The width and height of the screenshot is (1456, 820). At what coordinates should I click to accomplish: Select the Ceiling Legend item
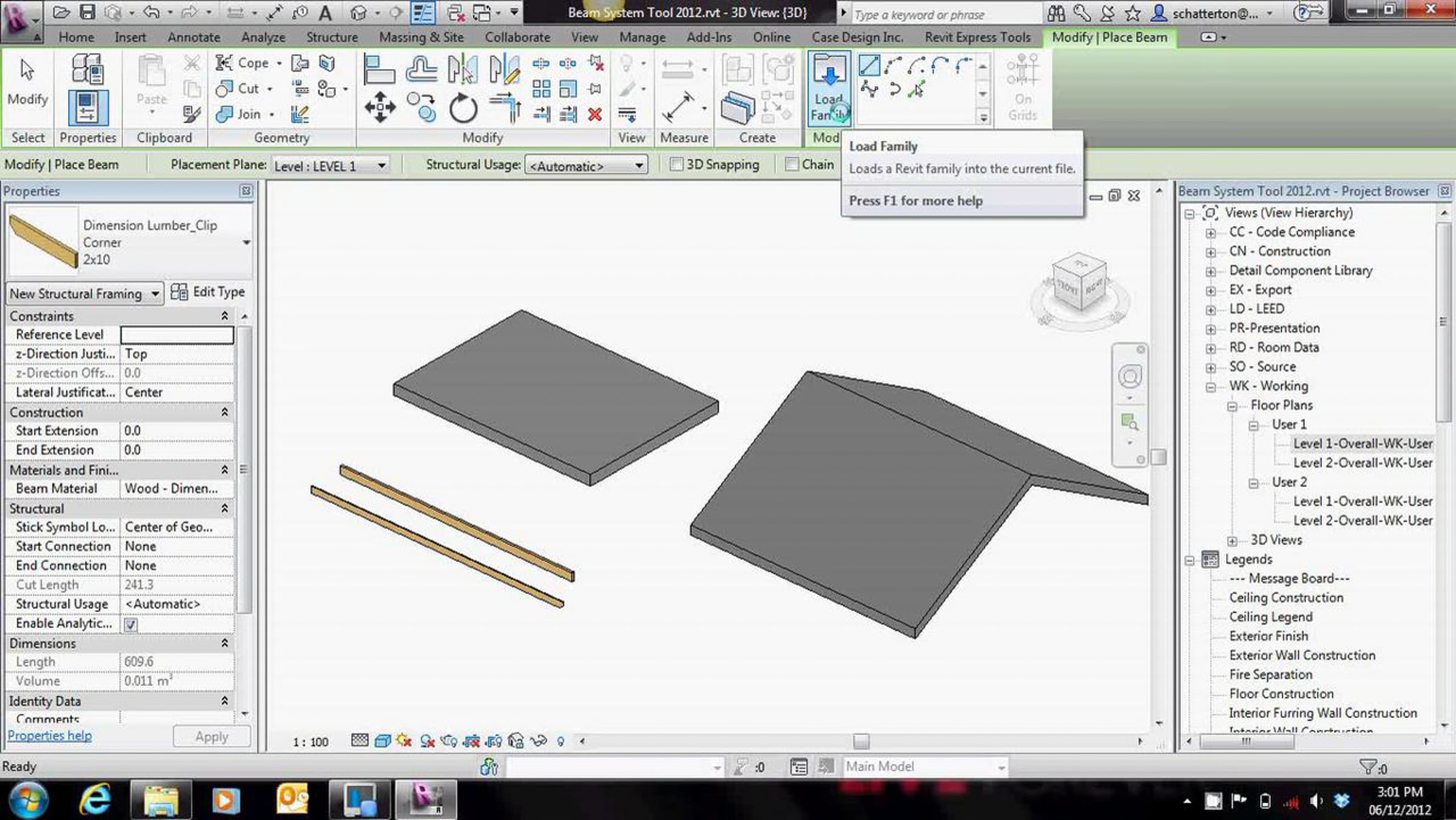[x=1270, y=617]
